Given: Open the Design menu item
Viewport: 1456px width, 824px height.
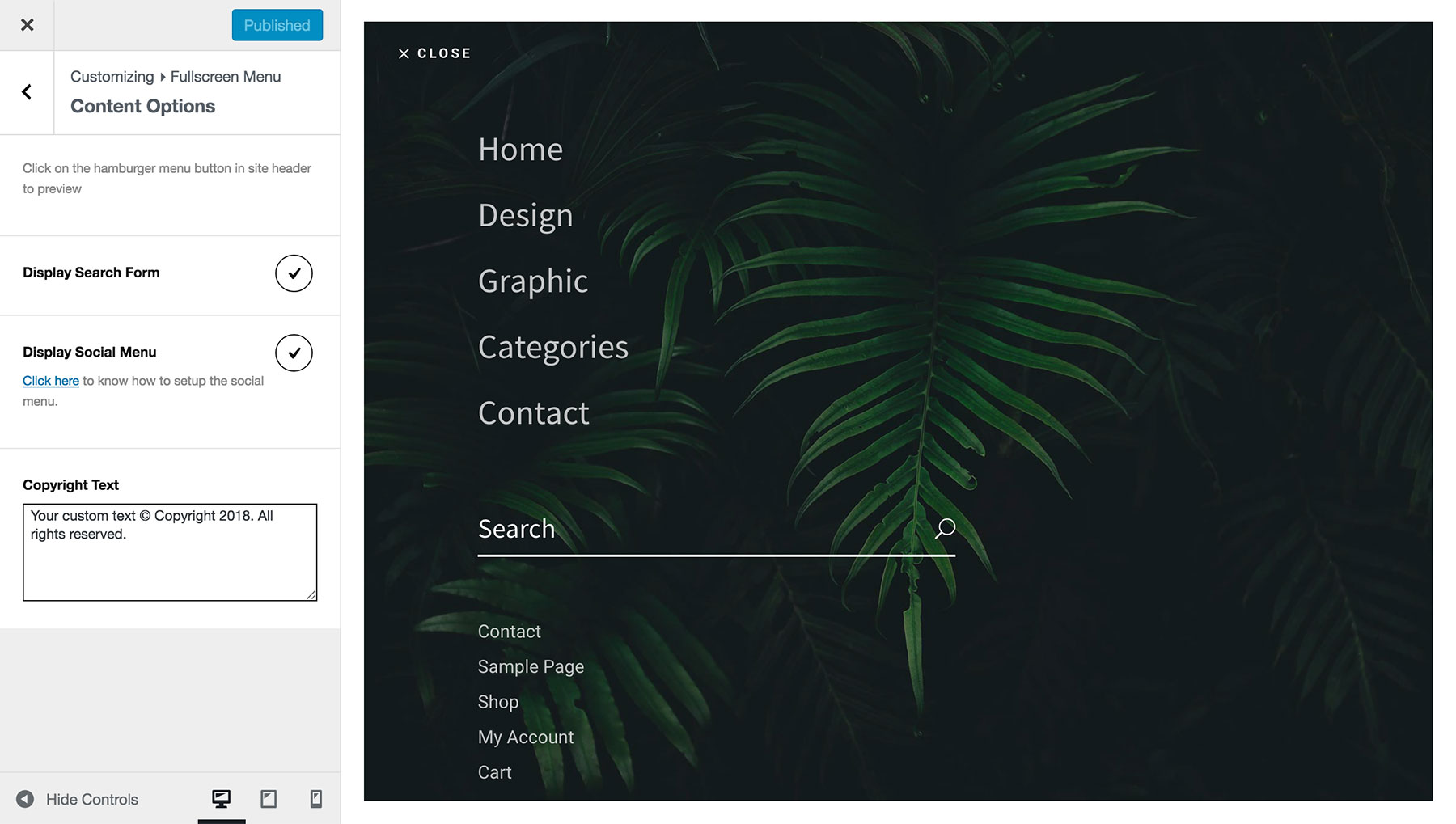Looking at the screenshot, I should pos(525,215).
